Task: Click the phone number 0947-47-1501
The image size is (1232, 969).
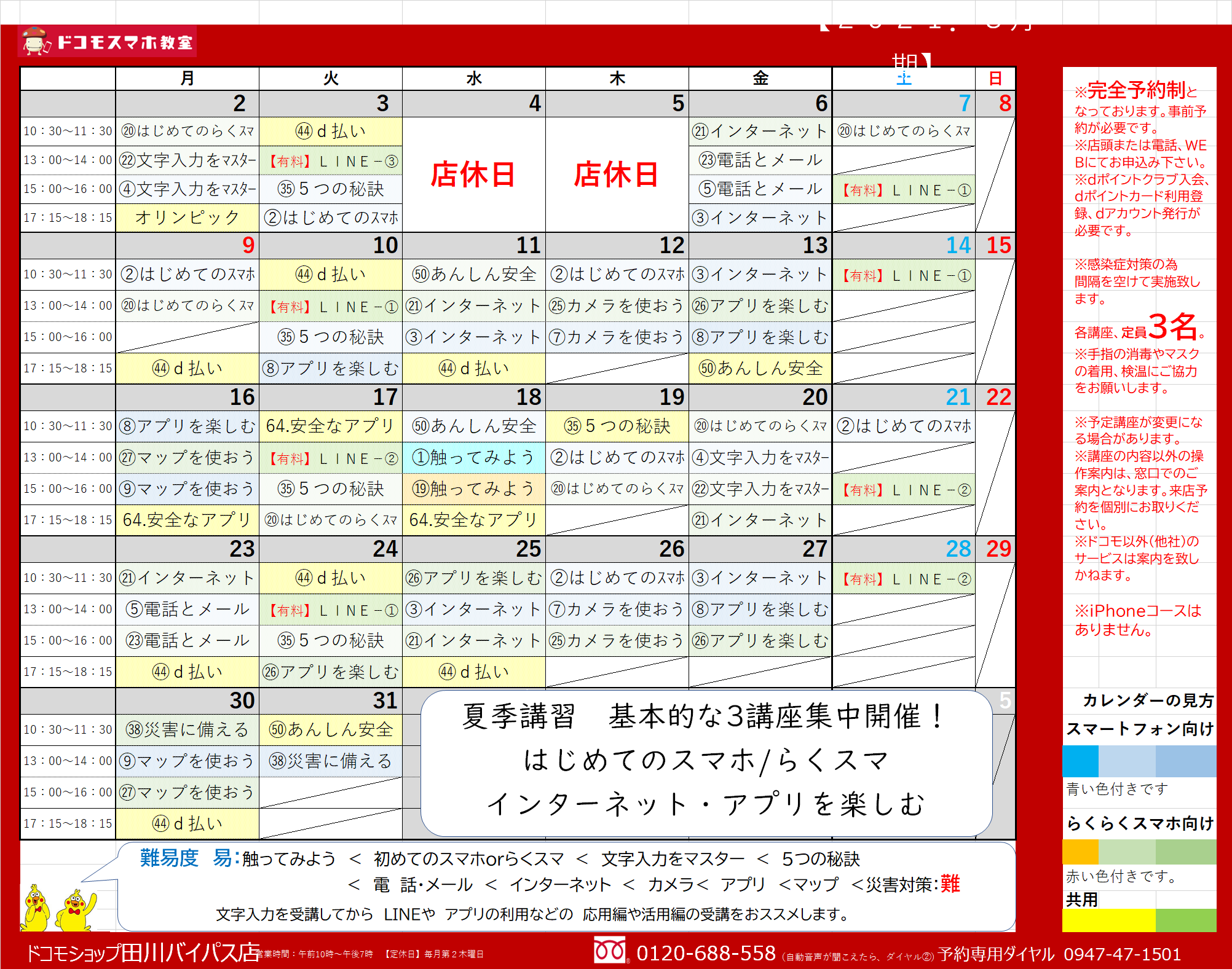Action: click(x=1122, y=954)
